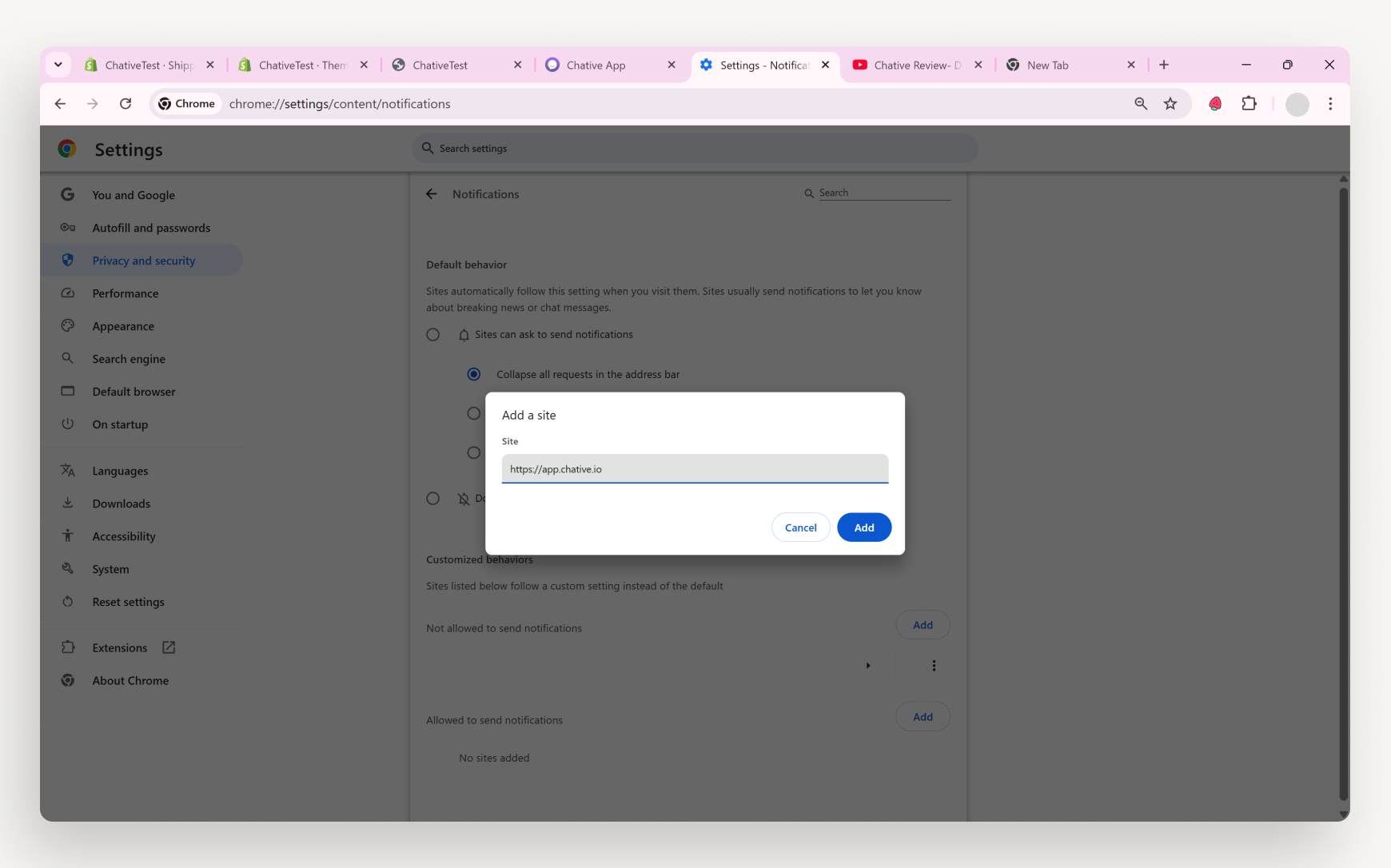The image size is (1391, 868).
Task: Expand the blocked site entry arrow
Action: pos(868,664)
